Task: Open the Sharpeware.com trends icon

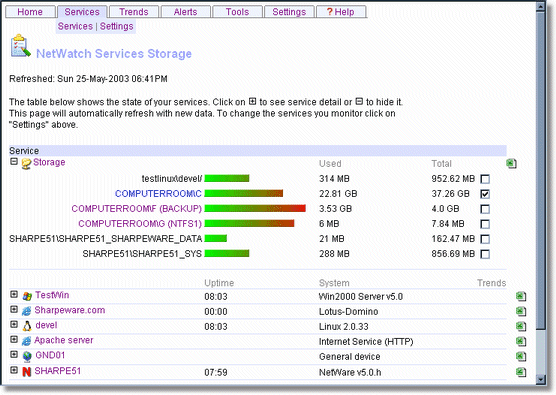Action: click(521, 311)
